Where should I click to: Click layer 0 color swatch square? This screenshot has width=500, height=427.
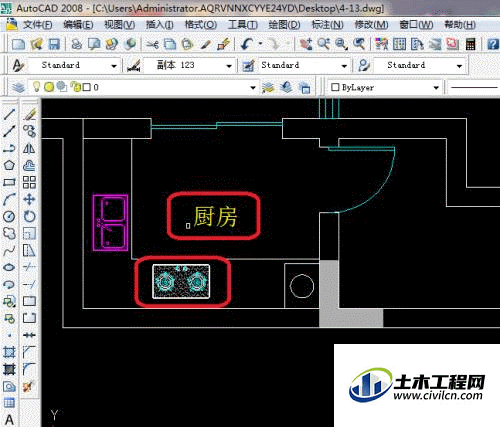coord(87,87)
